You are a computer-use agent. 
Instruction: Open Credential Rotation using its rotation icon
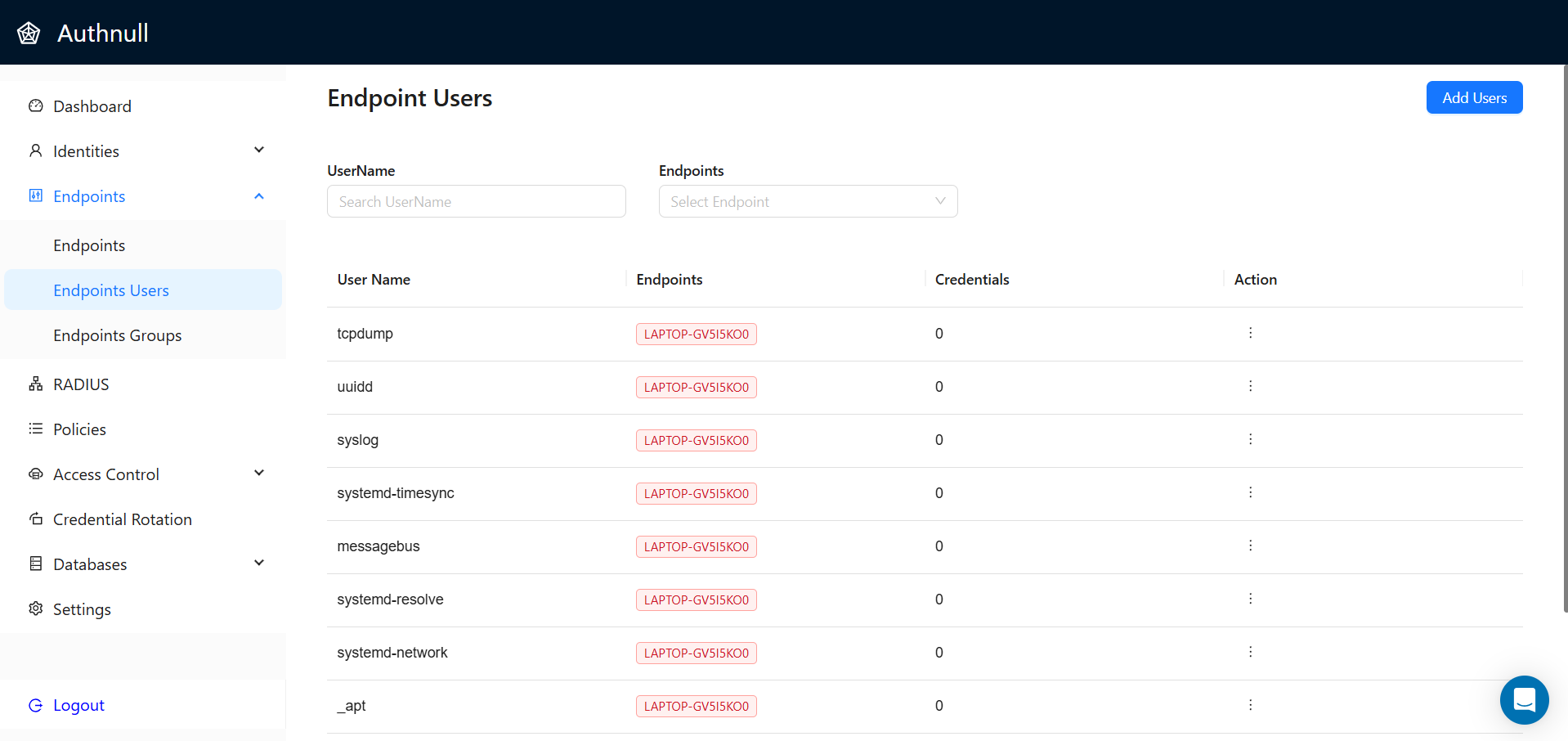[x=35, y=519]
